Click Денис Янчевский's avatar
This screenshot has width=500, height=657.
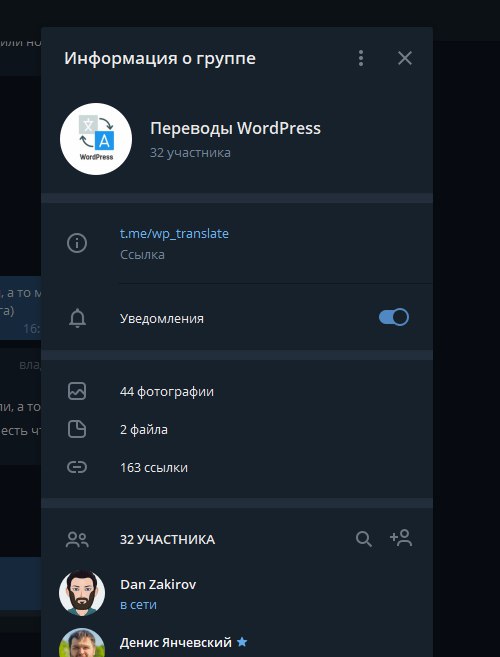(82, 642)
